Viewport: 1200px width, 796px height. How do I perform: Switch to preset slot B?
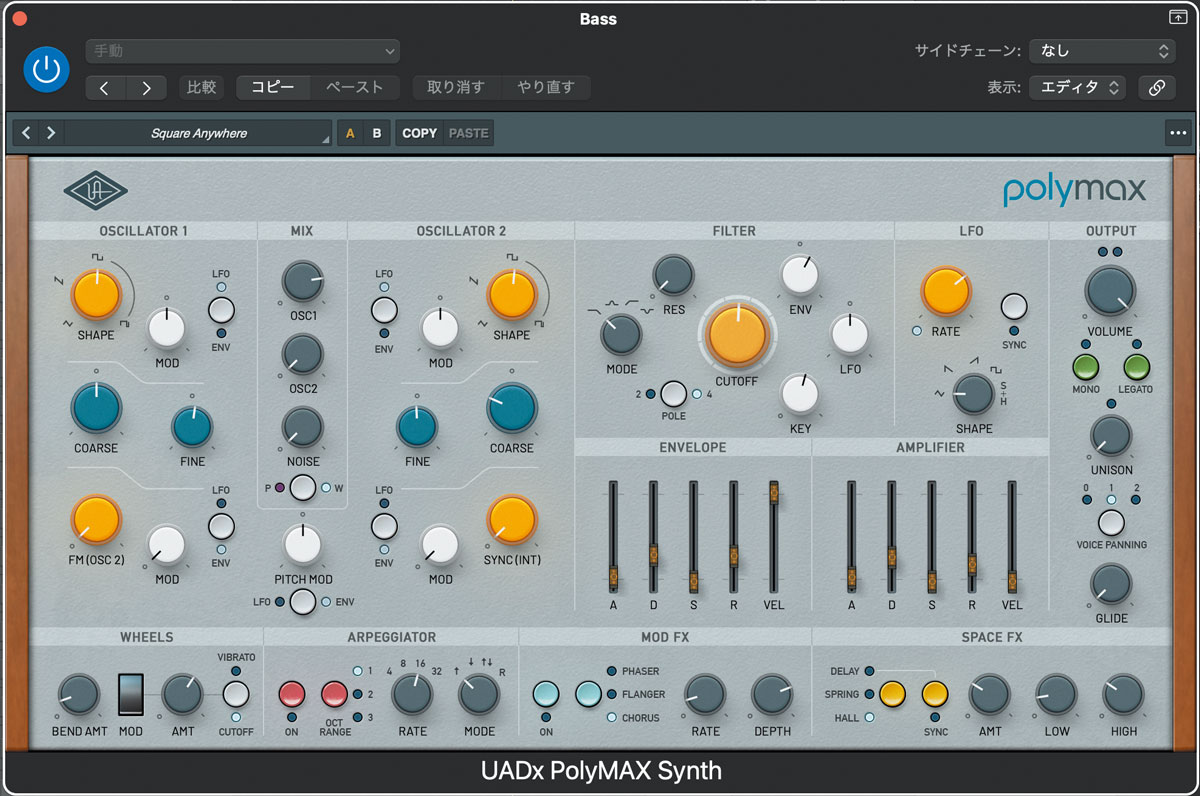(377, 133)
